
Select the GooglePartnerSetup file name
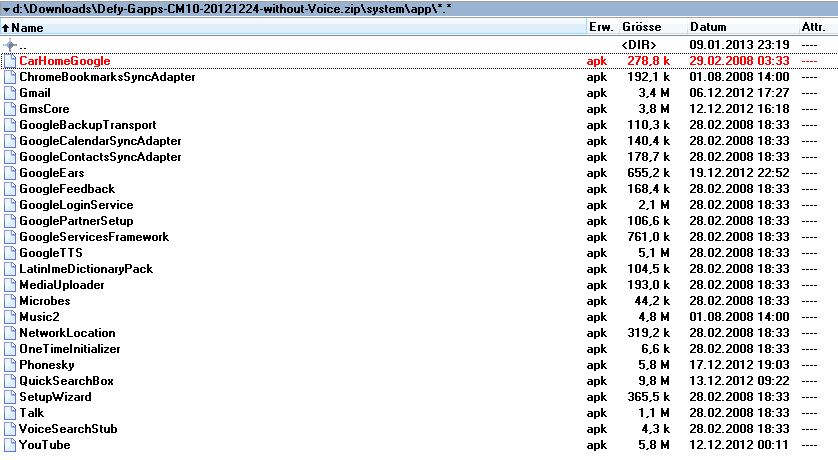(76, 221)
